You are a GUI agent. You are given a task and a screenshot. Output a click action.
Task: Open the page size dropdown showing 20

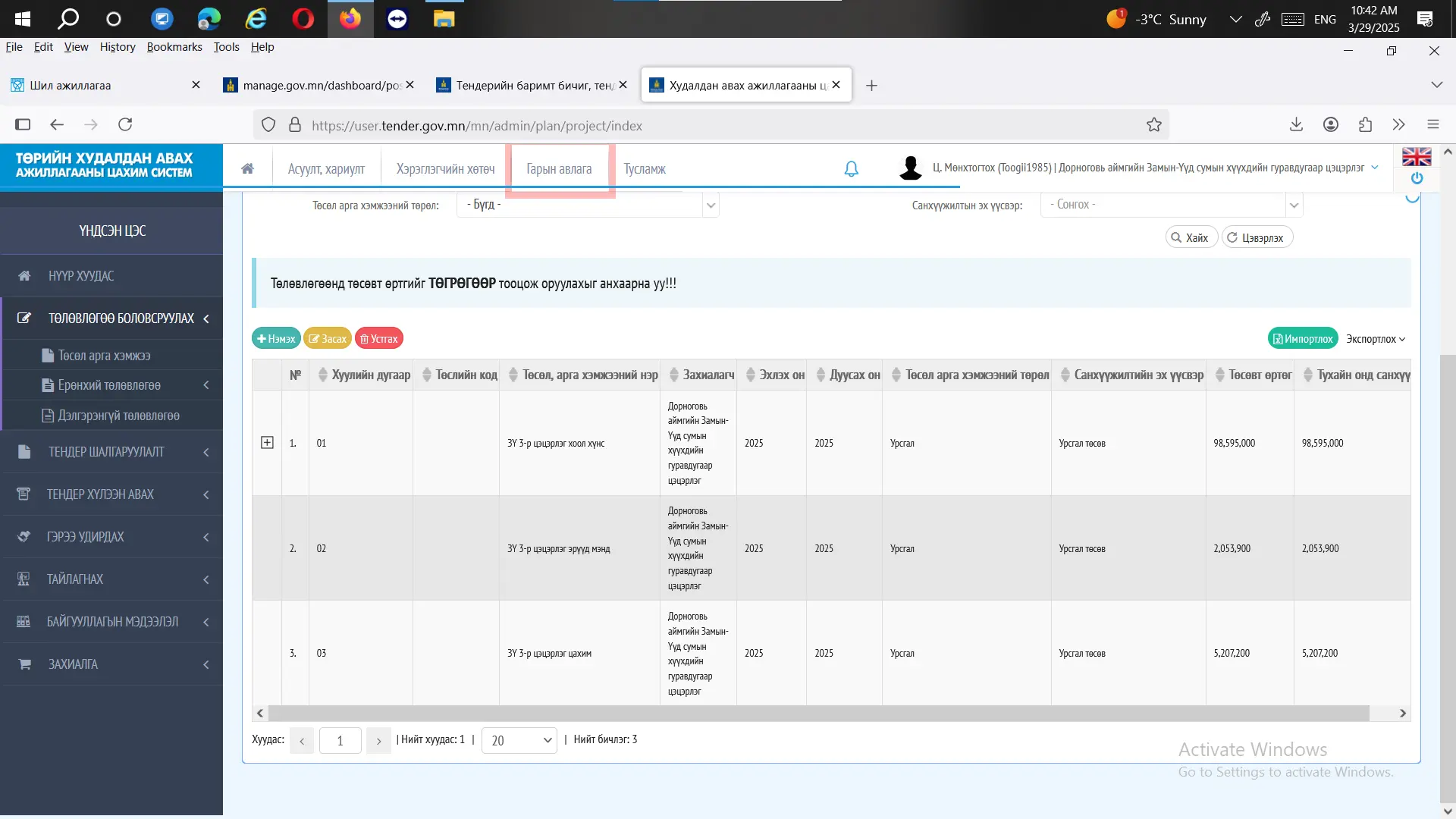(x=519, y=740)
